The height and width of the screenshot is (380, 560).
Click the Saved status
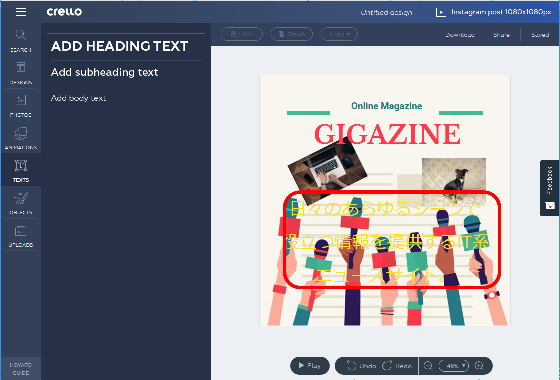(x=540, y=35)
